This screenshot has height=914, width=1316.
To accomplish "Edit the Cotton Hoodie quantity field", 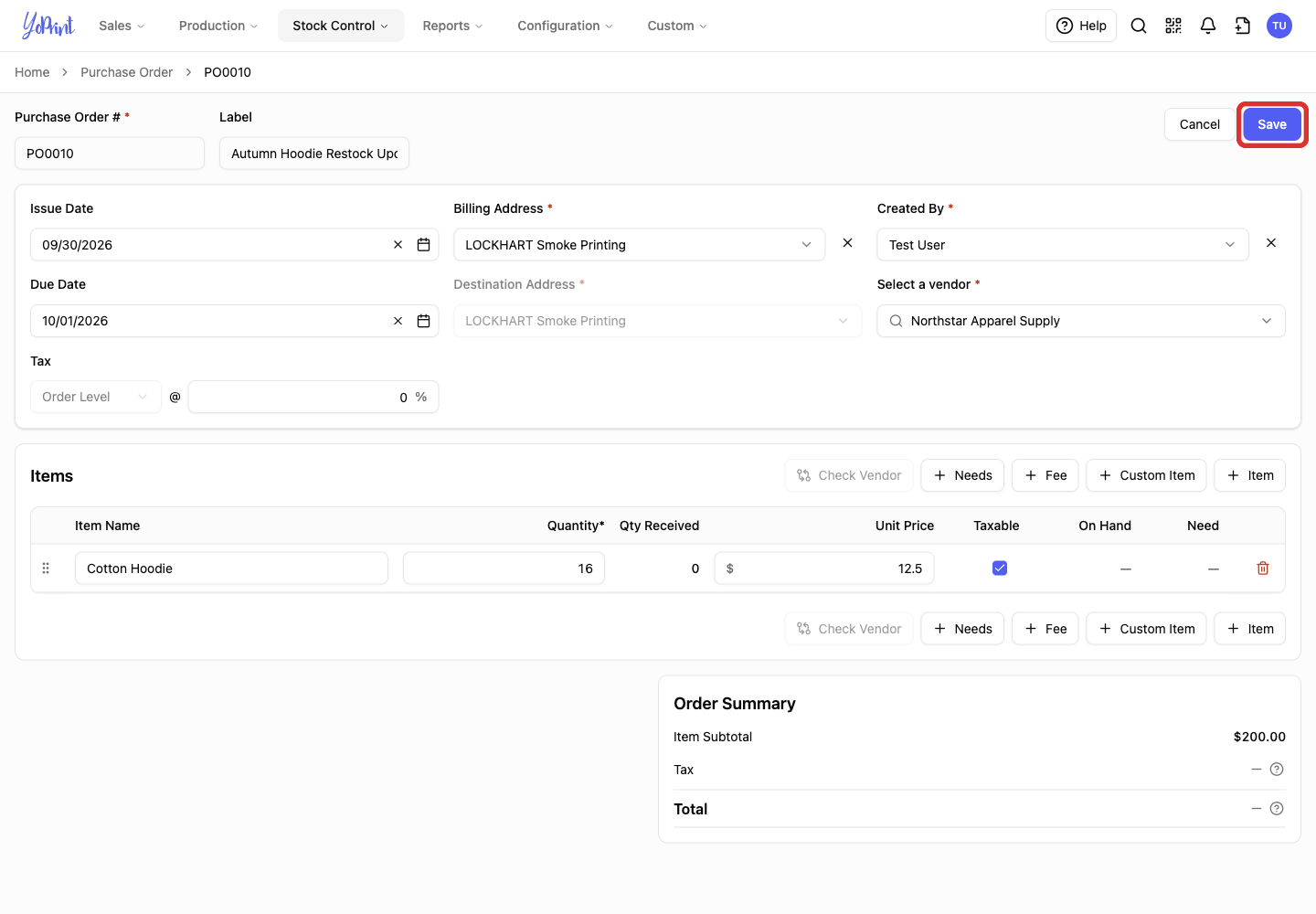I will tap(504, 569).
